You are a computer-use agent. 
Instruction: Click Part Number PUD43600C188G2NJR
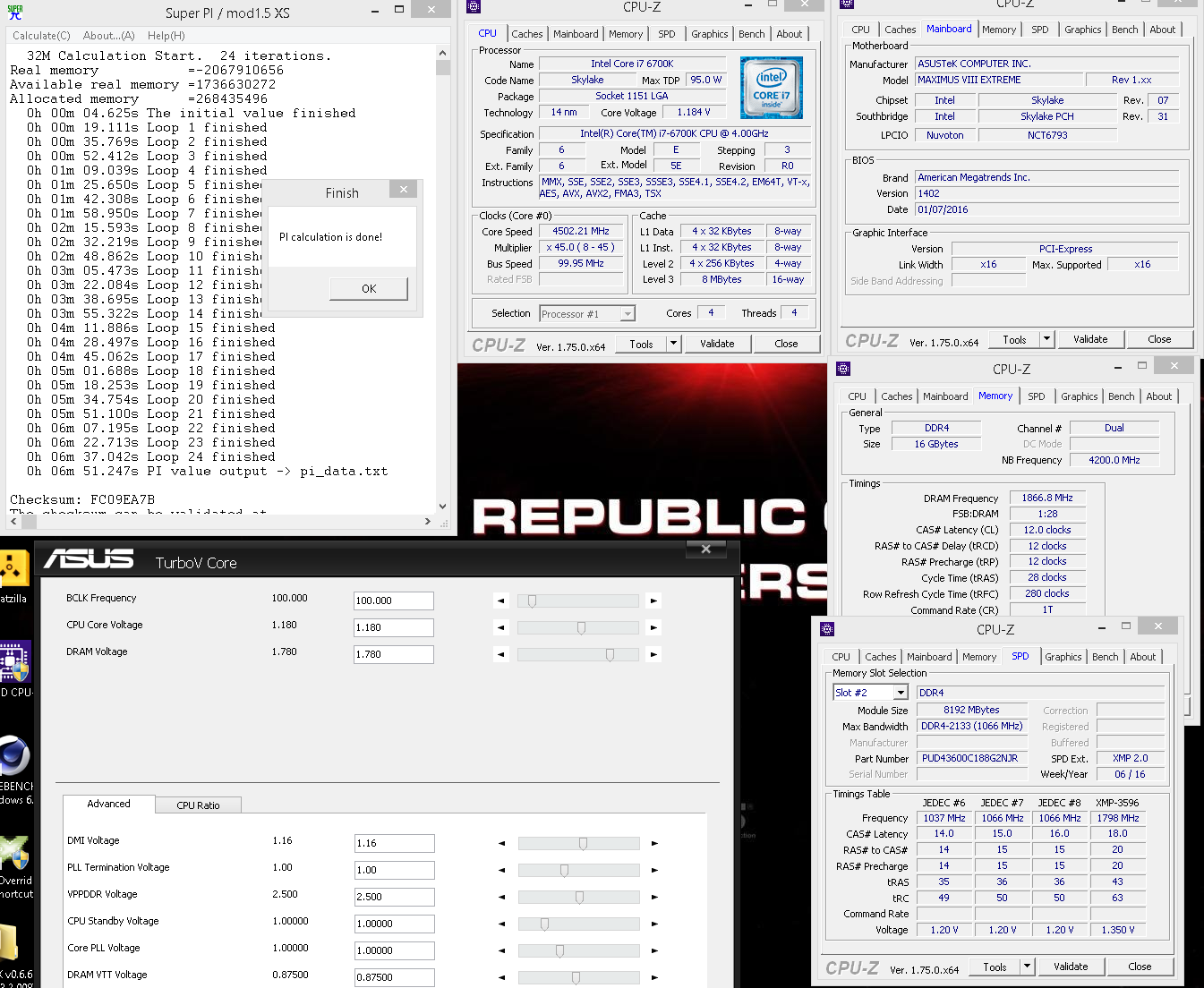pos(969,758)
